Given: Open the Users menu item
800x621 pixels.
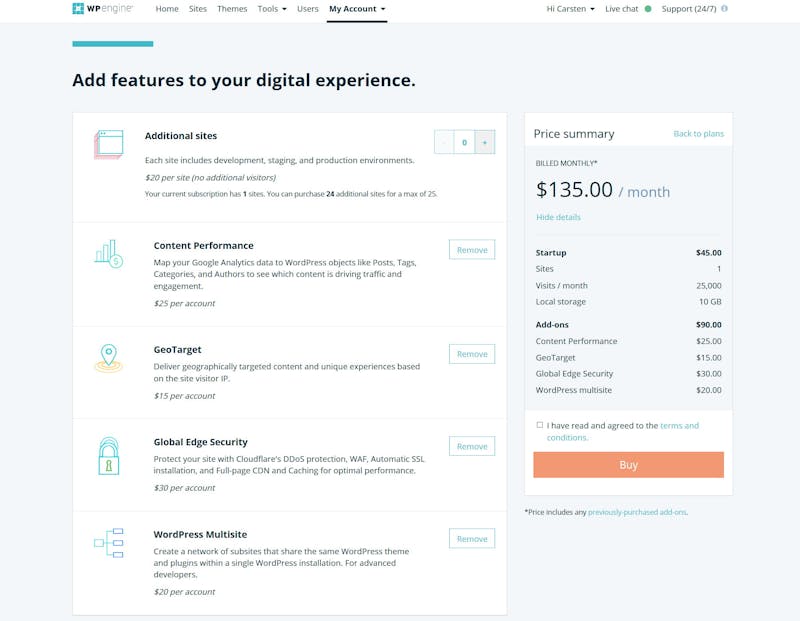Looking at the screenshot, I should (308, 9).
